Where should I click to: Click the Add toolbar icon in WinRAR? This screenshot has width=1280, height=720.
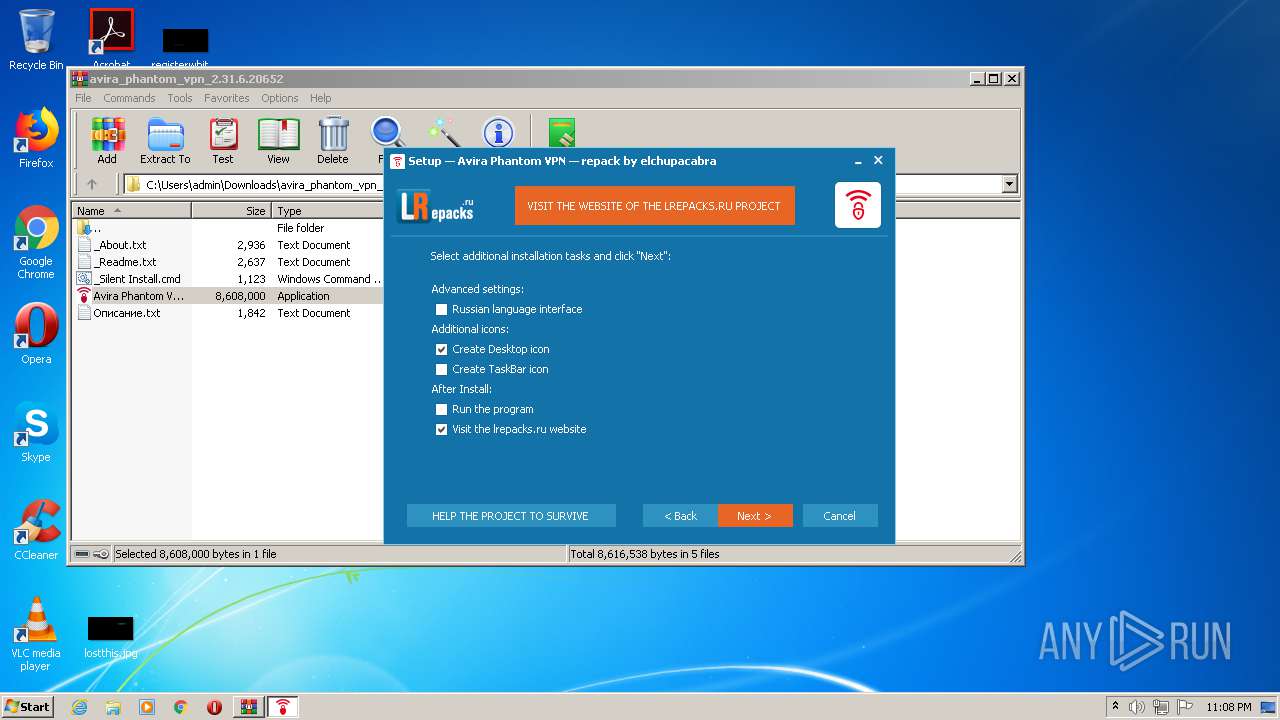pyautogui.click(x=107, y=141)
